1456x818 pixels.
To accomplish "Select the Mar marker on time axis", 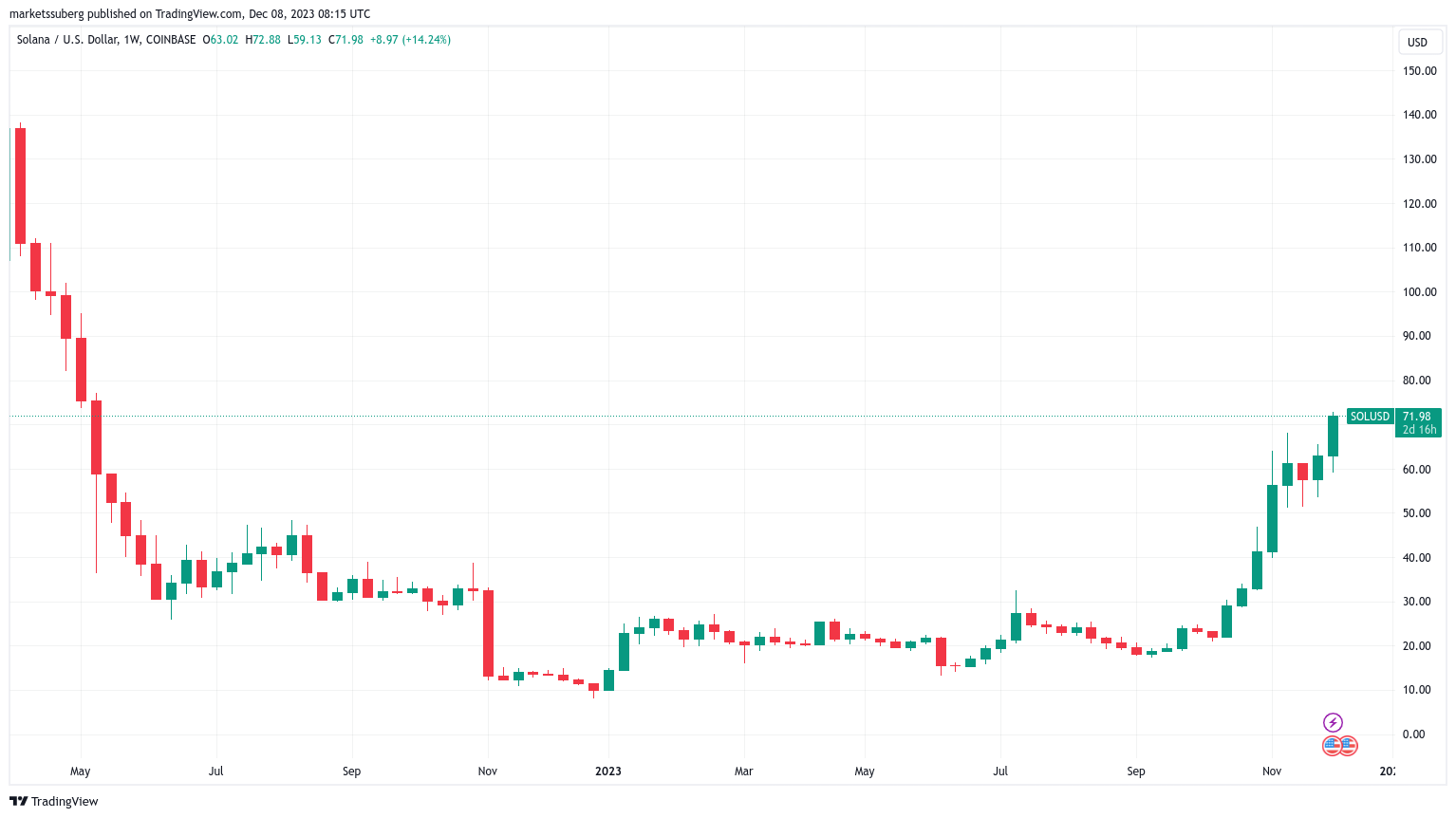I will tap(744, 772).
